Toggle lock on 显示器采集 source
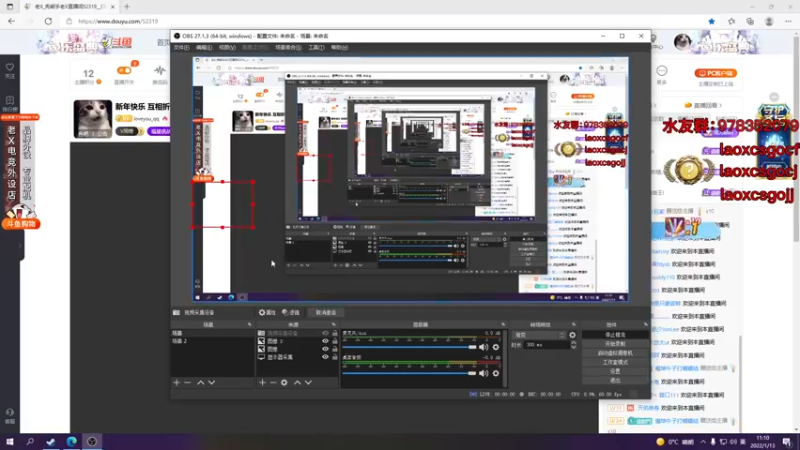 pos(335,357)
